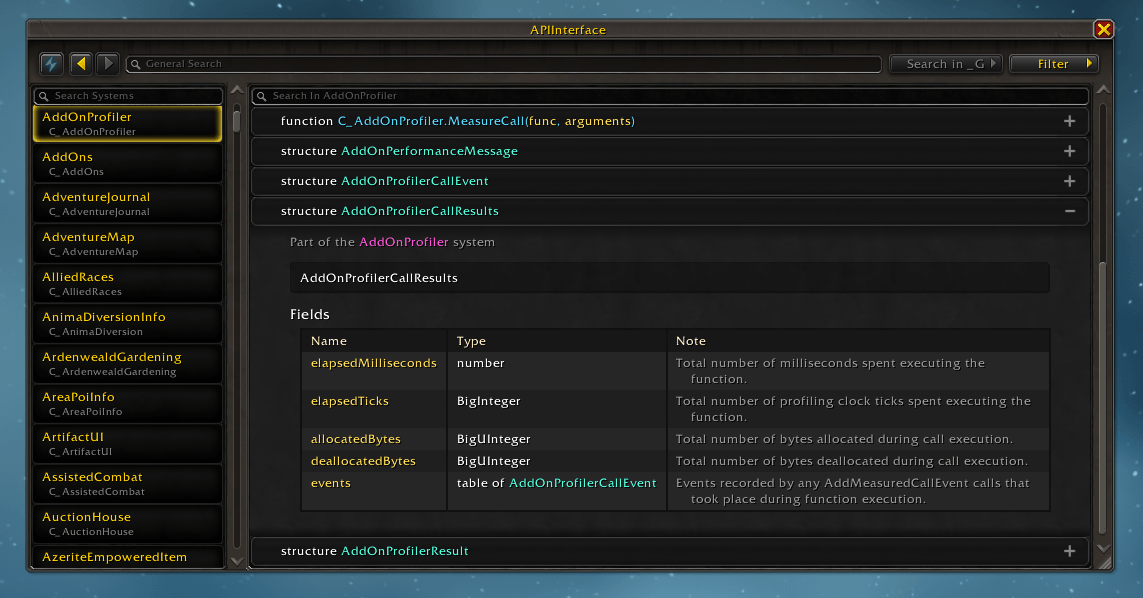Open the AdventureJournal system
The height and width of the screenshot is (598, 1143).
(128, 203)
